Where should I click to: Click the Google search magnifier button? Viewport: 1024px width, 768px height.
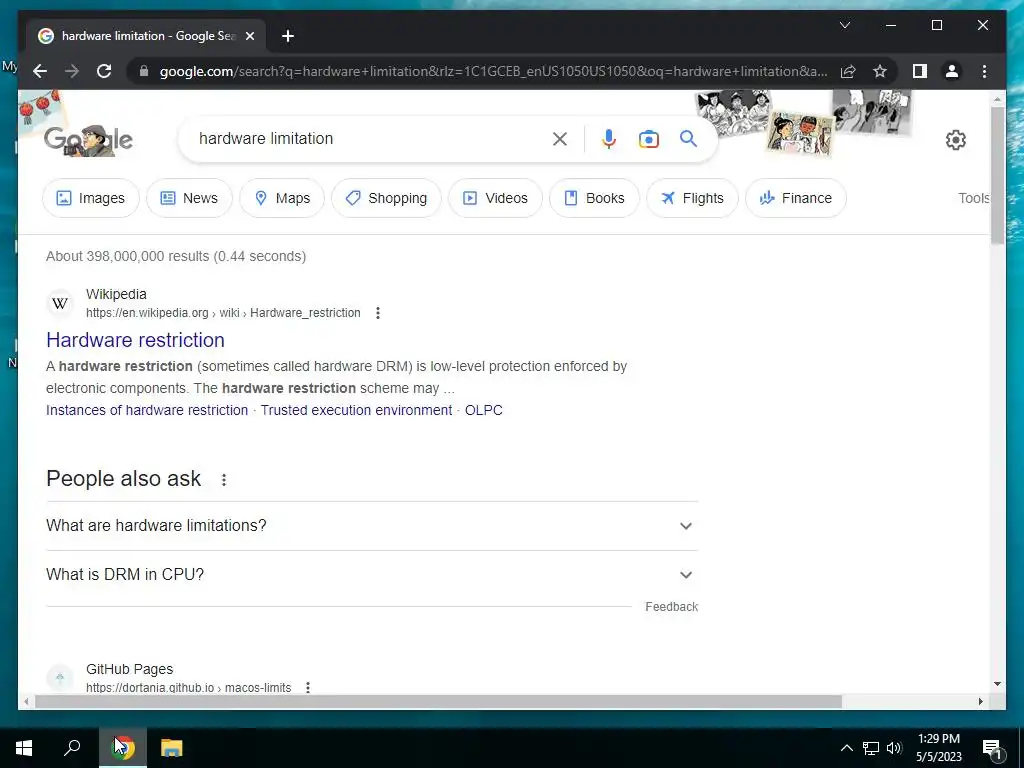(x=688, y=138)
